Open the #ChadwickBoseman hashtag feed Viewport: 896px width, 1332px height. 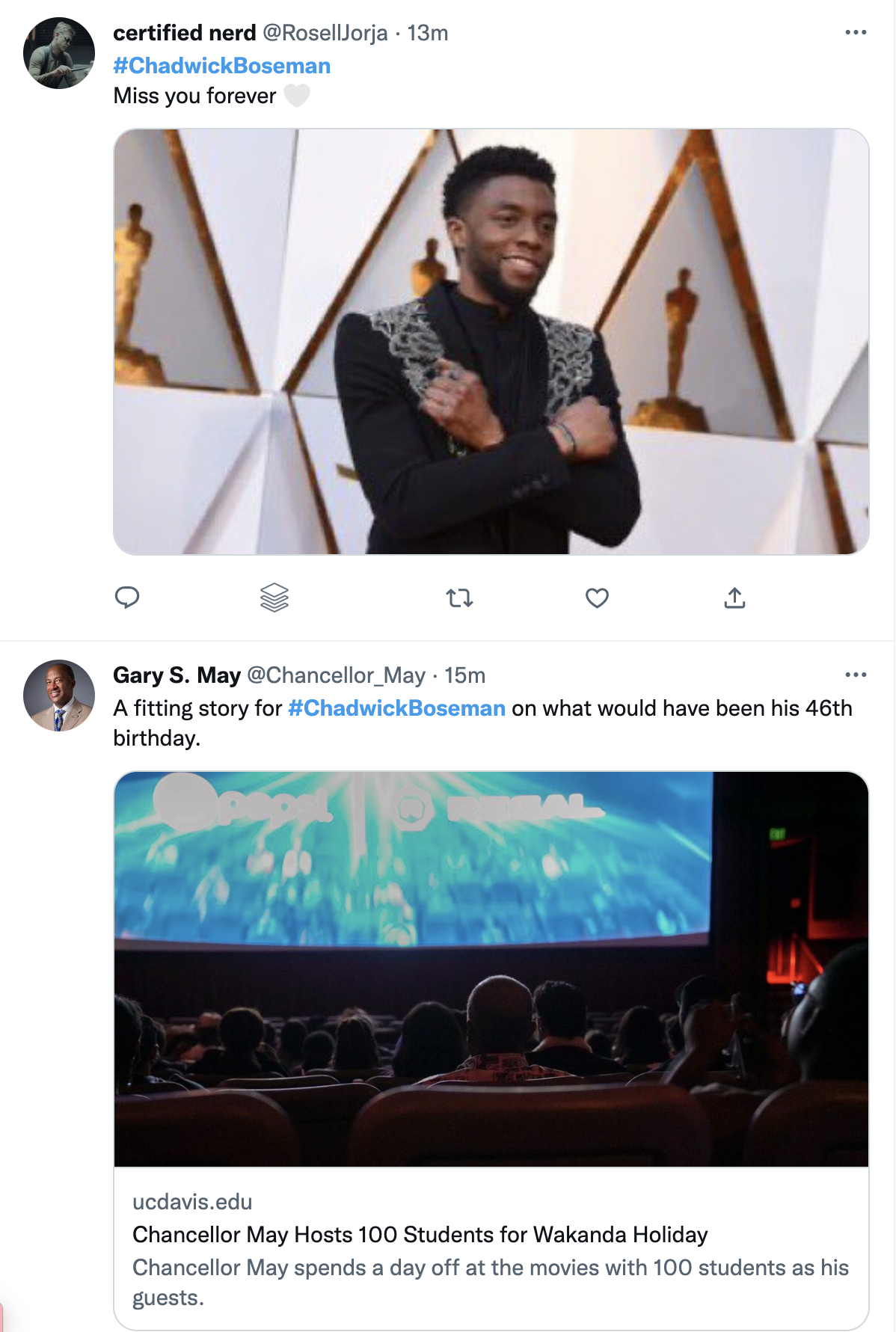[x=221, y=66]
